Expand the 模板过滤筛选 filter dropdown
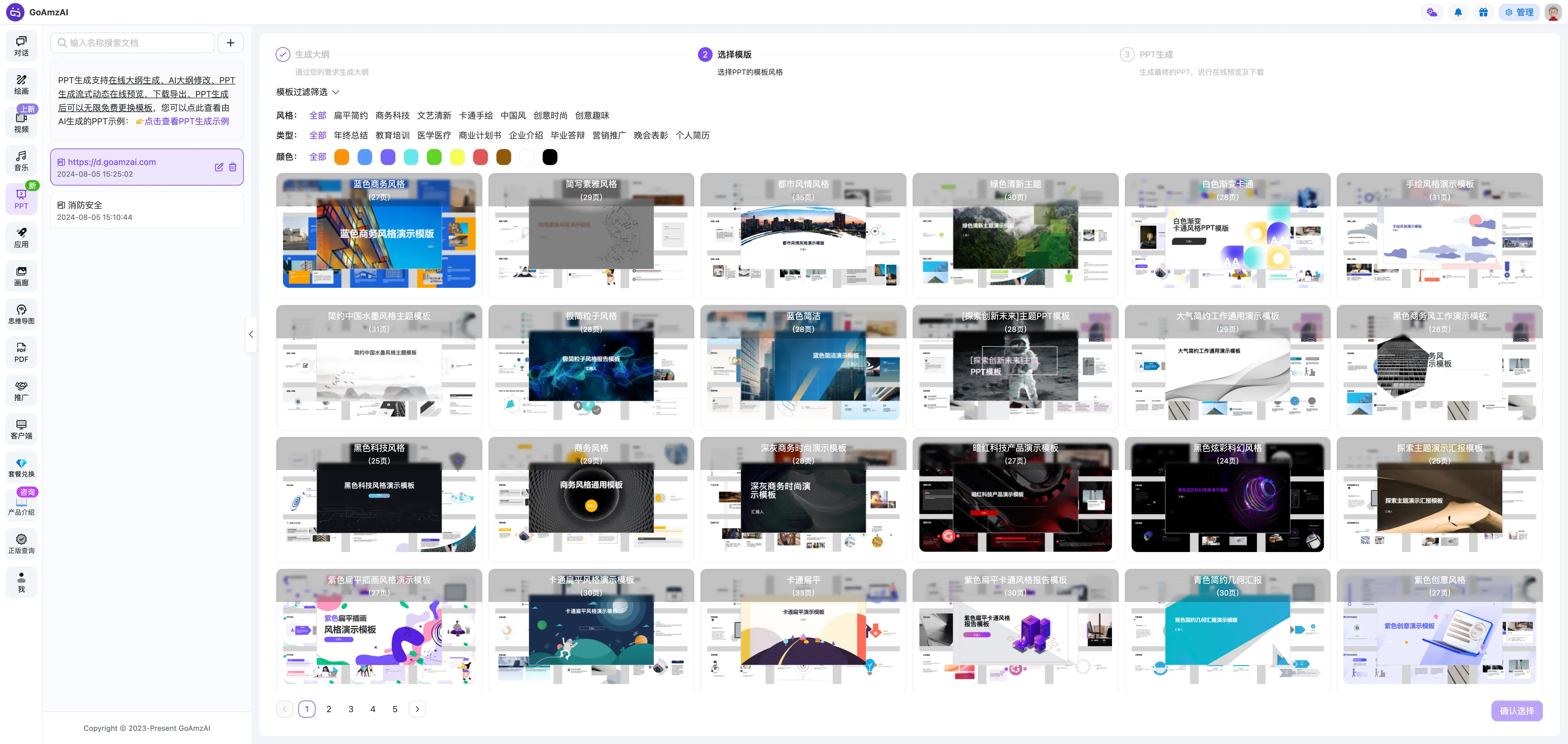 click(307, 92)
